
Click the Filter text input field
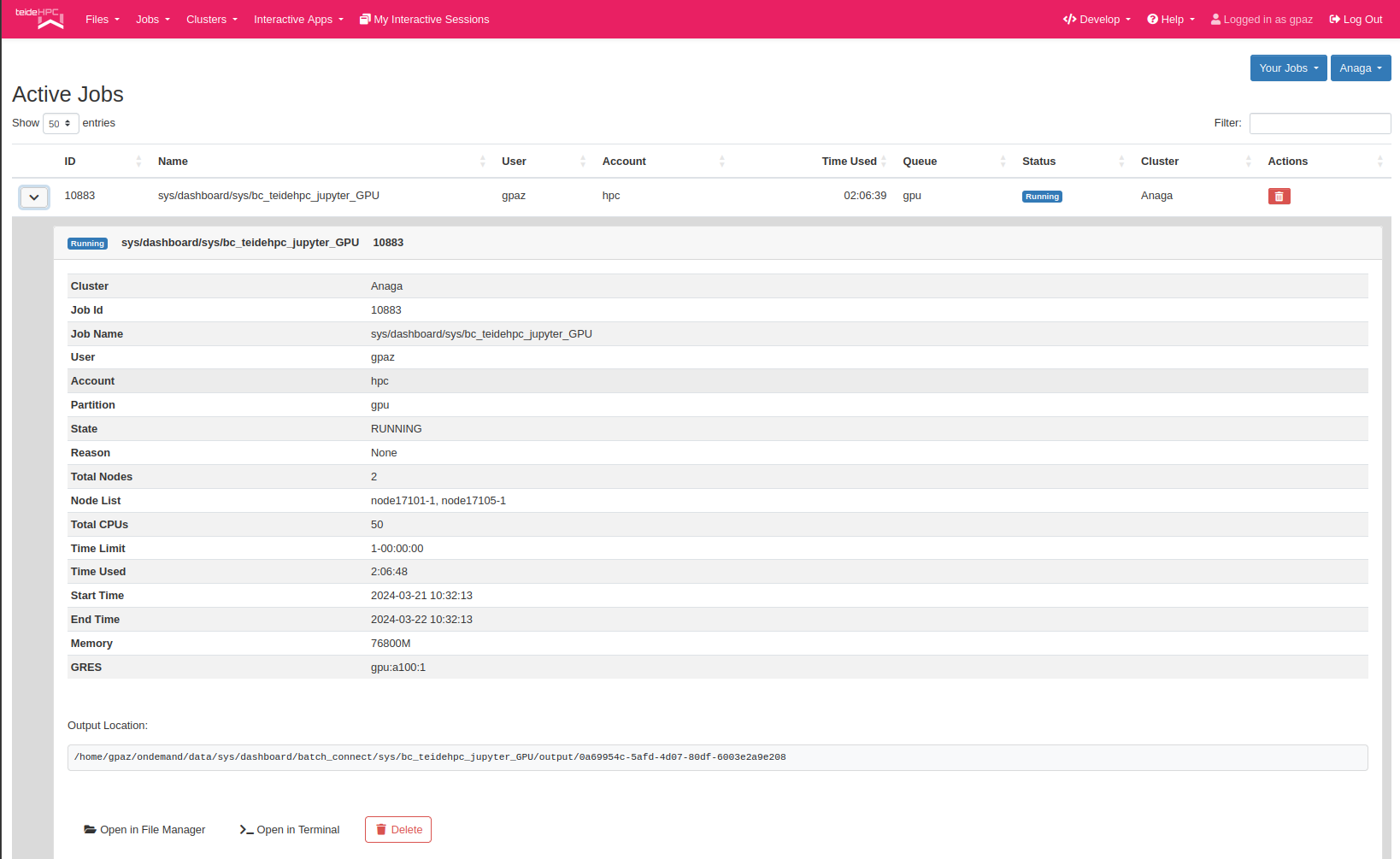(1320, 124)
